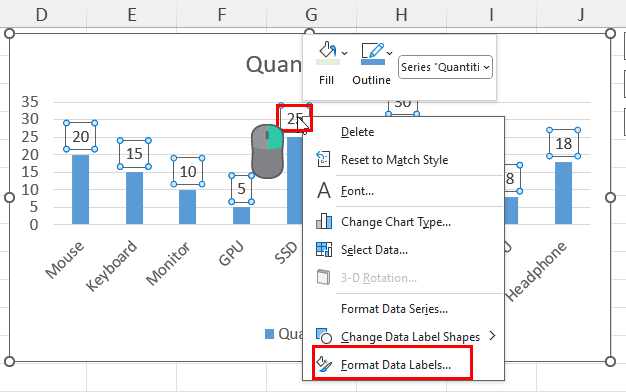Click the Format Data Labels paint icon
This screenshot has width=626, height=392.
tap(324, 364)
